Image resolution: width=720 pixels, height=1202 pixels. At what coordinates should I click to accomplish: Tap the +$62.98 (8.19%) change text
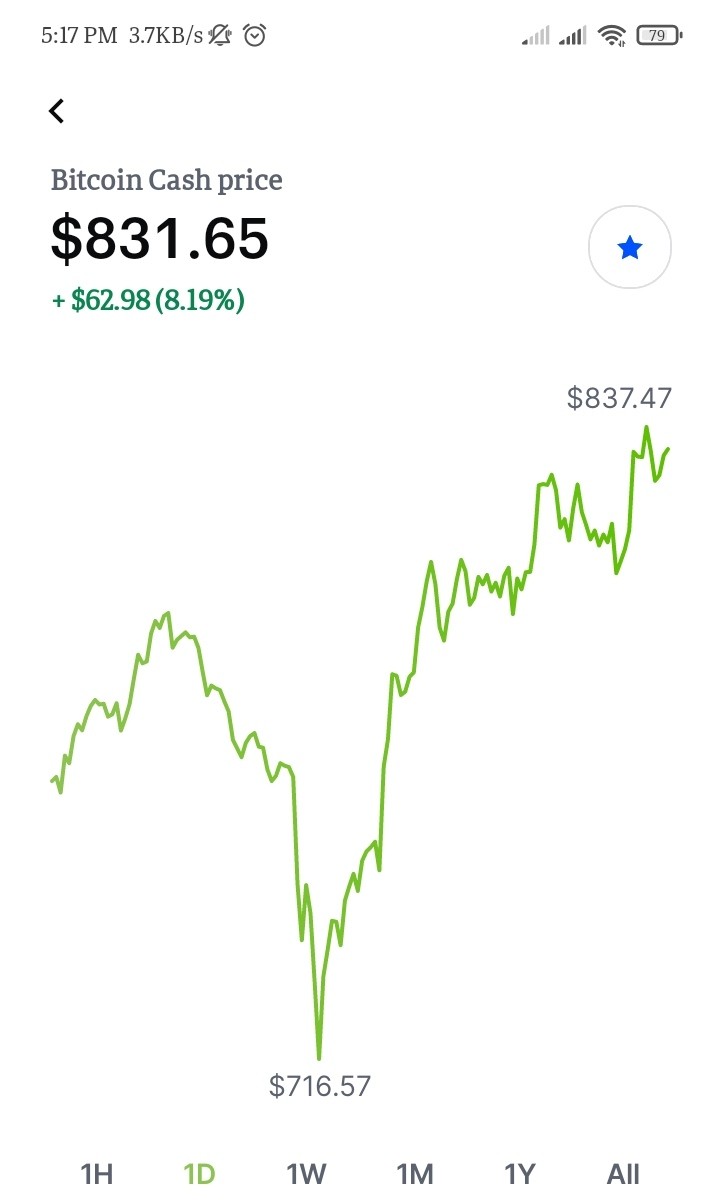(x=148, y=300)
